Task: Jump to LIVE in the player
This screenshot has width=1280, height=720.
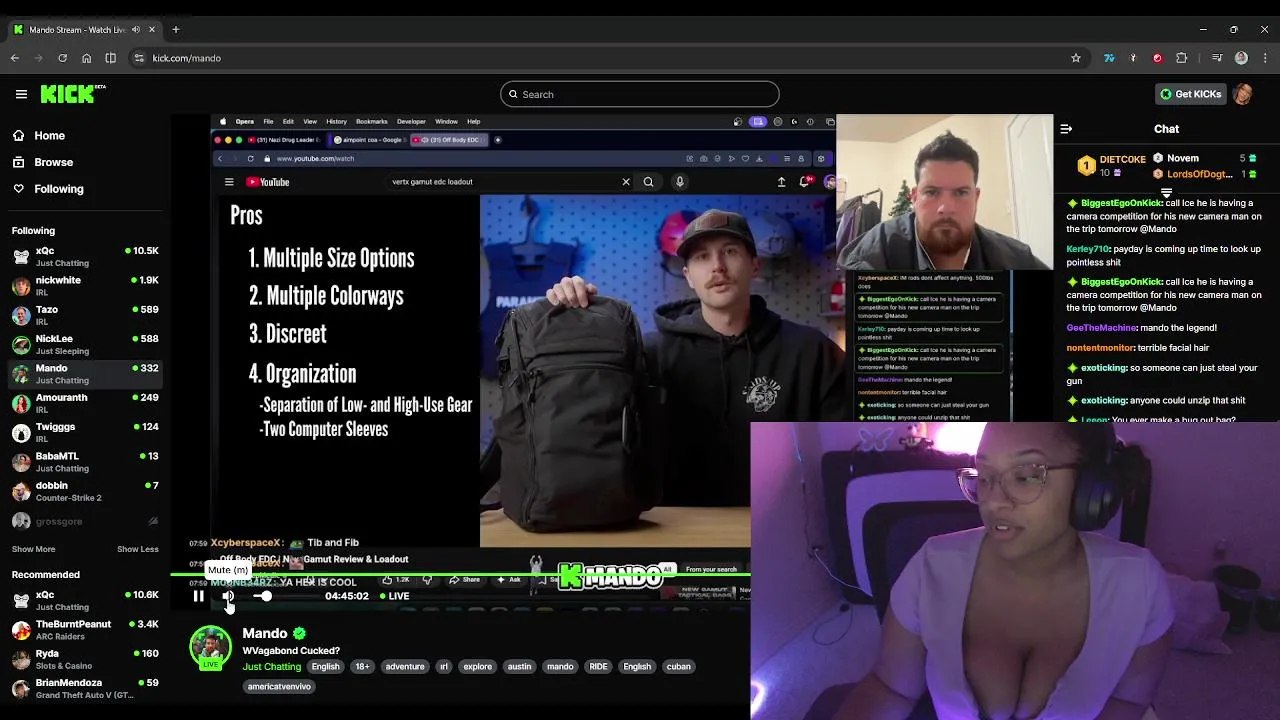Action: 394,596
